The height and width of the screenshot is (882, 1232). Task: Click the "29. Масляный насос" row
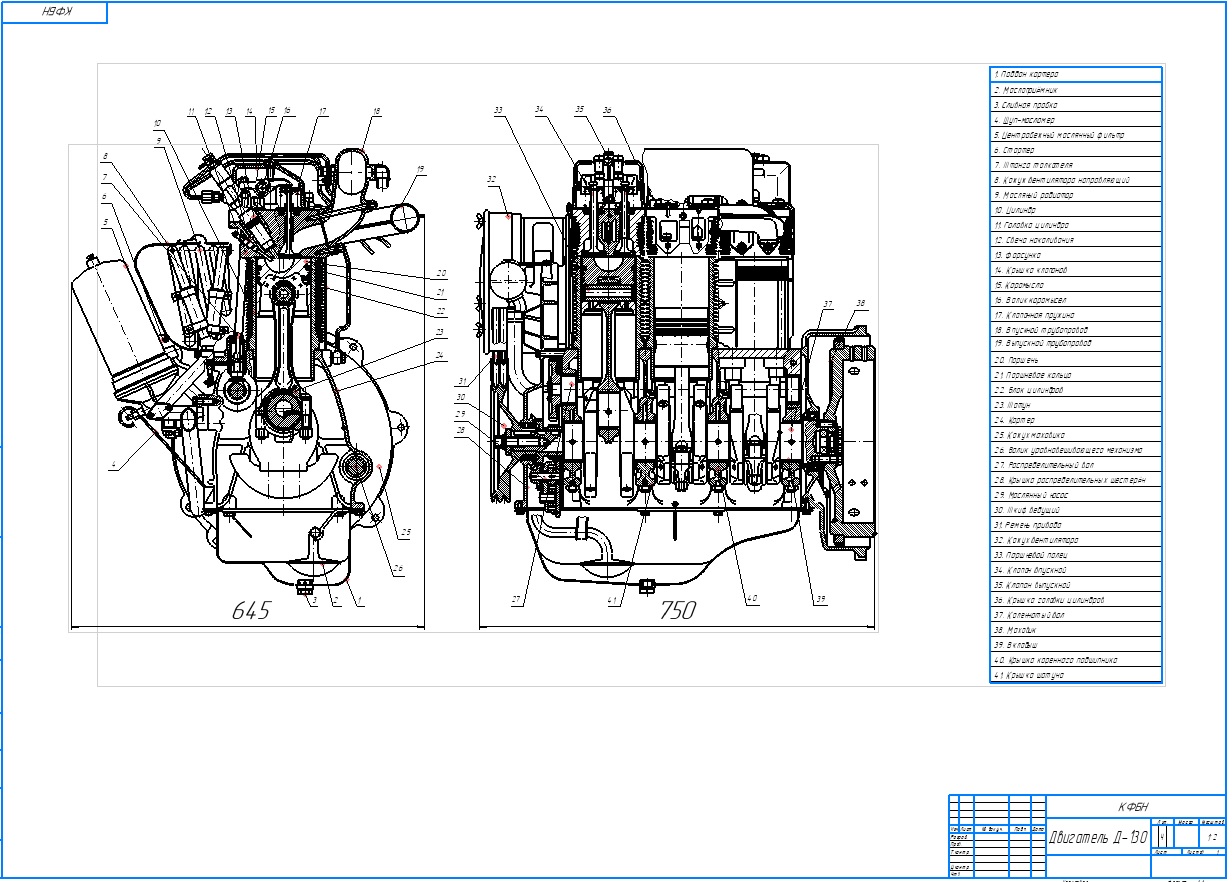[x=1076, y=495]
